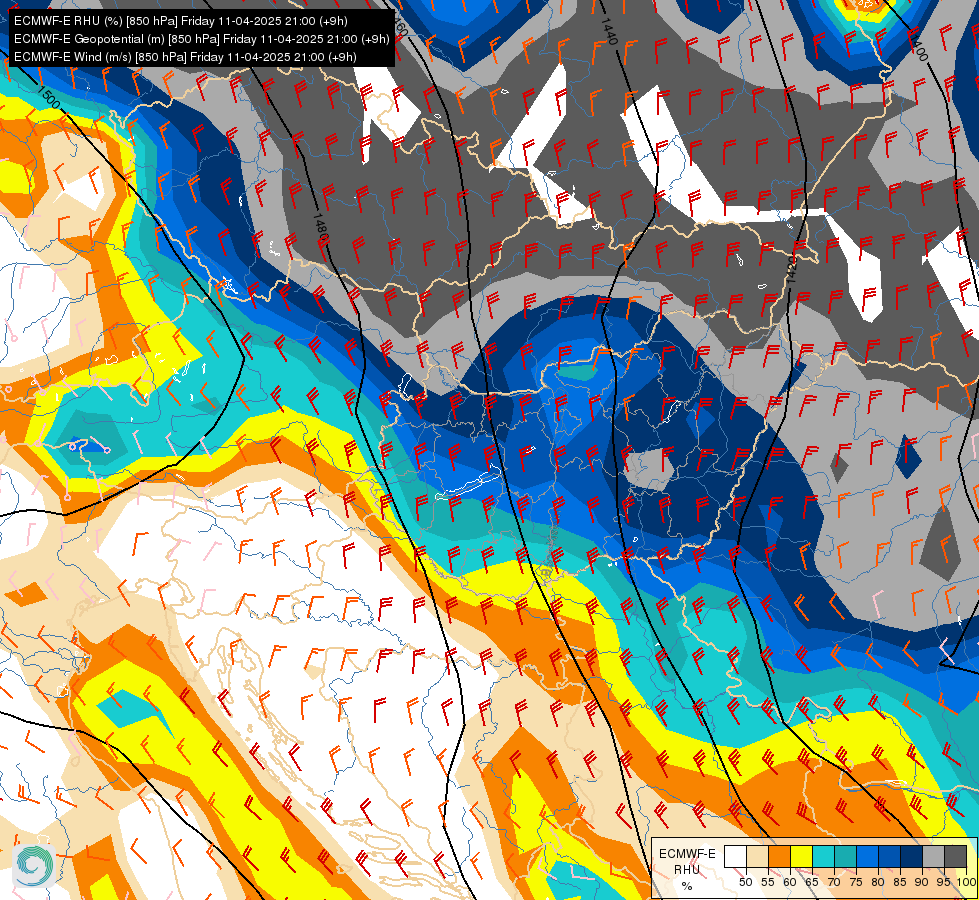This screenshot has height=900, width=979.
Task: Click the RHU label in the legend
Action: click(x=687, y=870)
